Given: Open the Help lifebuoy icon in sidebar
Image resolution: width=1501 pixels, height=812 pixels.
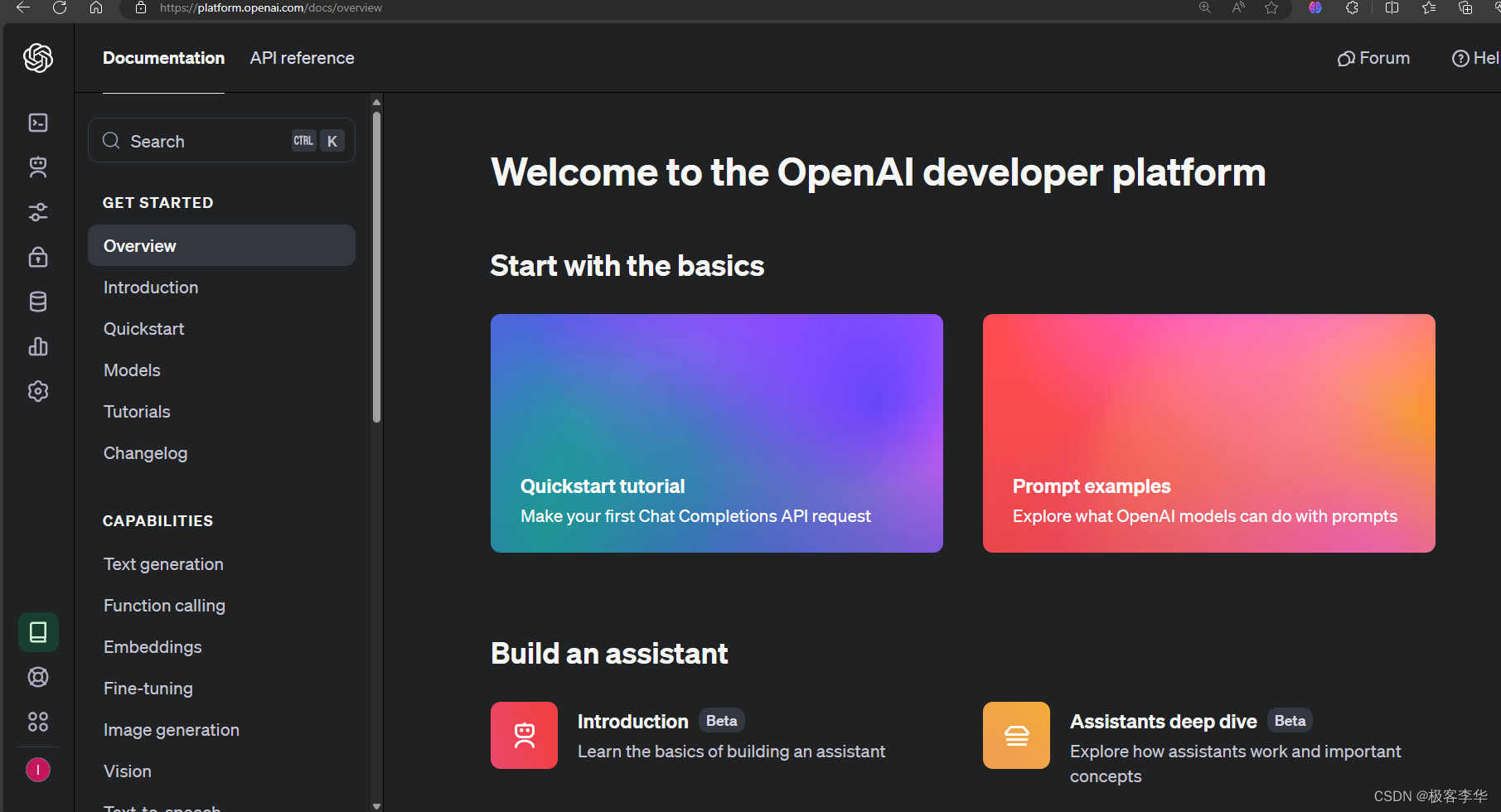Looking at the screenshot, I should (x=38, y=677).
